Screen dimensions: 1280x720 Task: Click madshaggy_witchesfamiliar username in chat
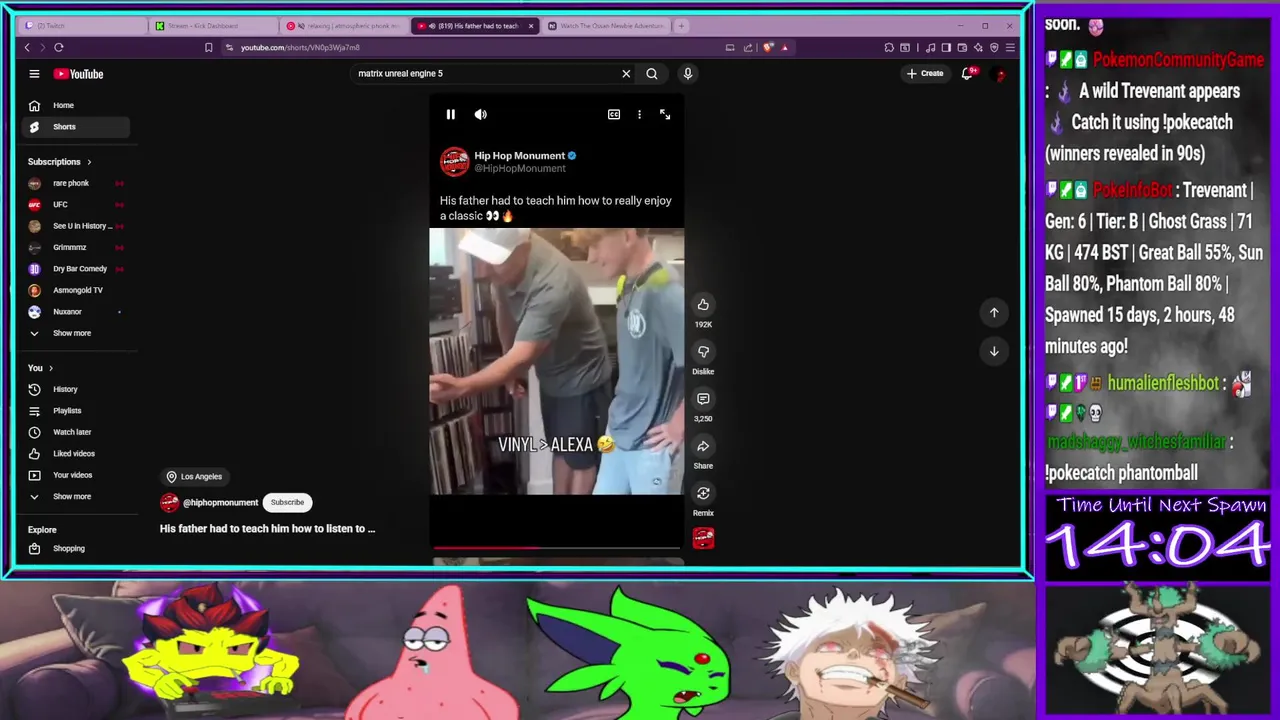[x=1135, y=441]
